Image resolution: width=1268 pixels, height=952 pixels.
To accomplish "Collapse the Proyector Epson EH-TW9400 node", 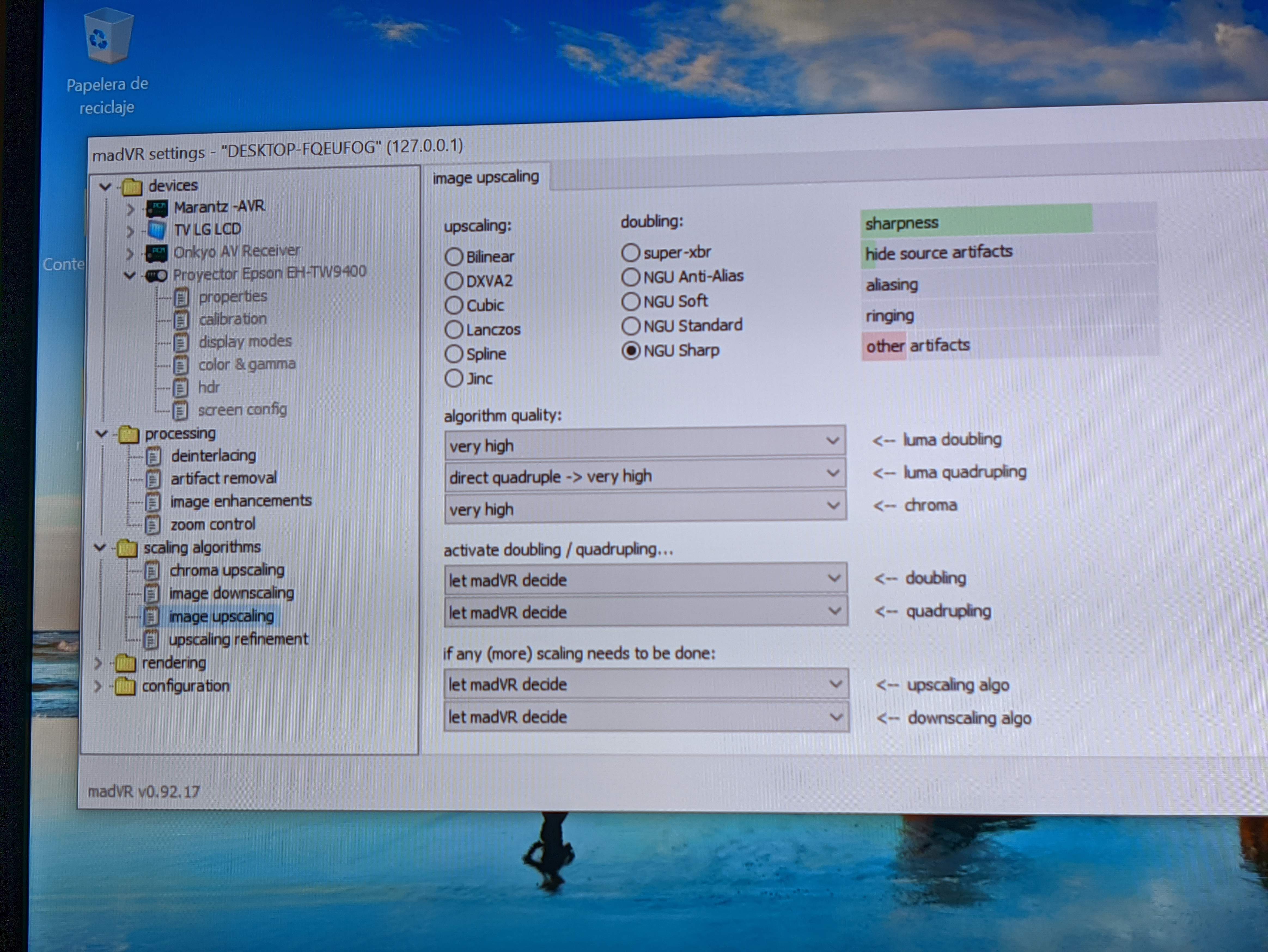I will 130,276.
